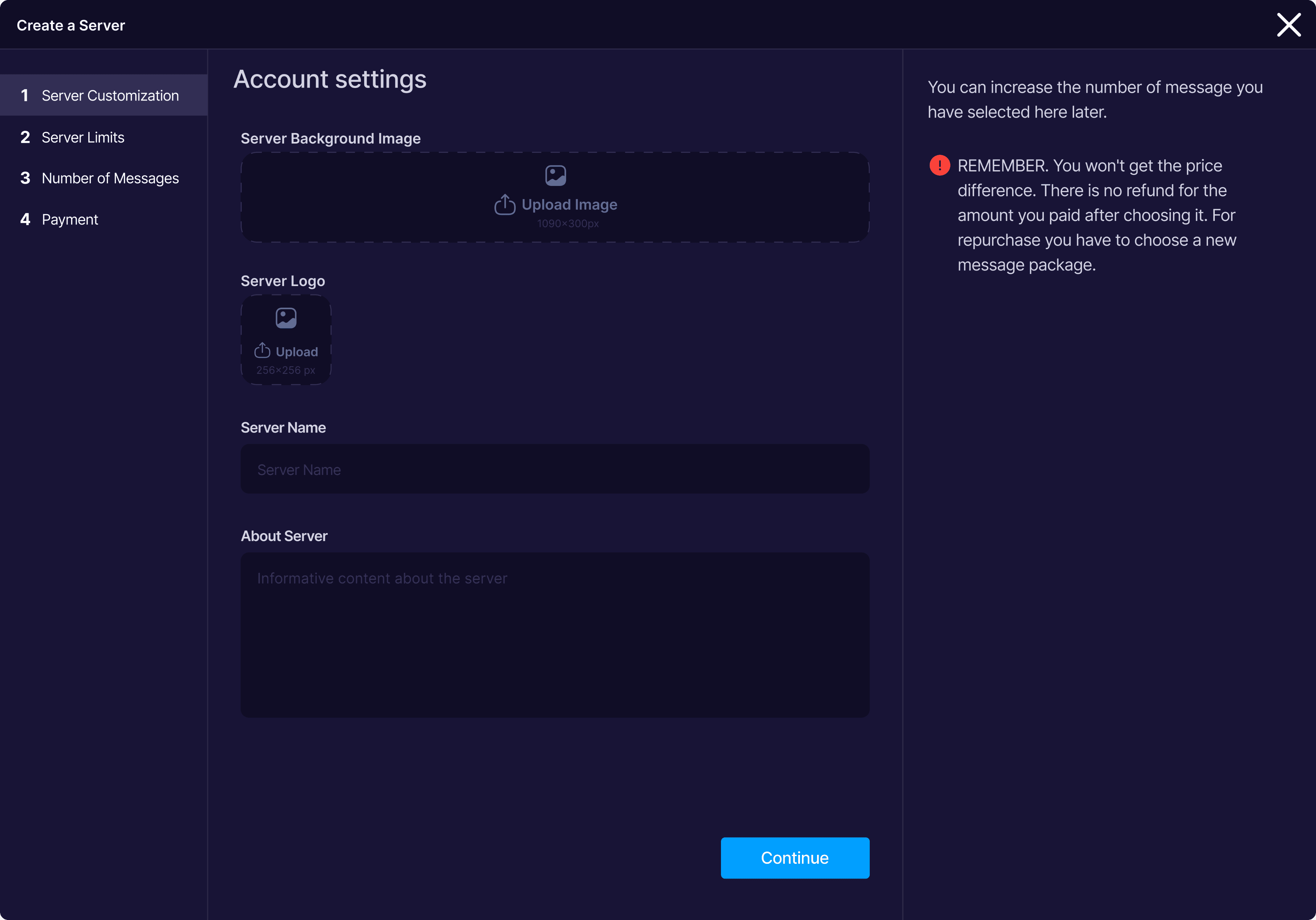Click the image placeholder icon in Server Logo box
The image size is (1316, 920).
(x=285, y=318)
